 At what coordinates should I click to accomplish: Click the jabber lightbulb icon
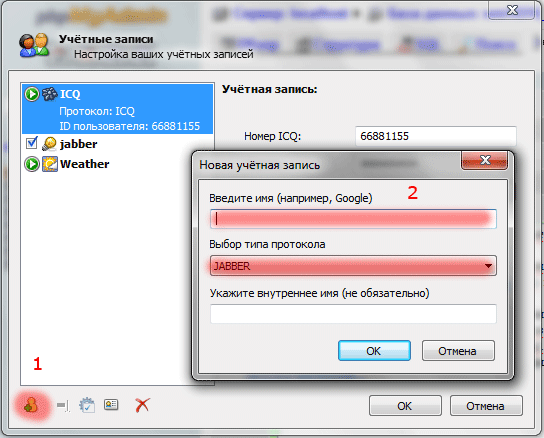[x=49, y=144]
